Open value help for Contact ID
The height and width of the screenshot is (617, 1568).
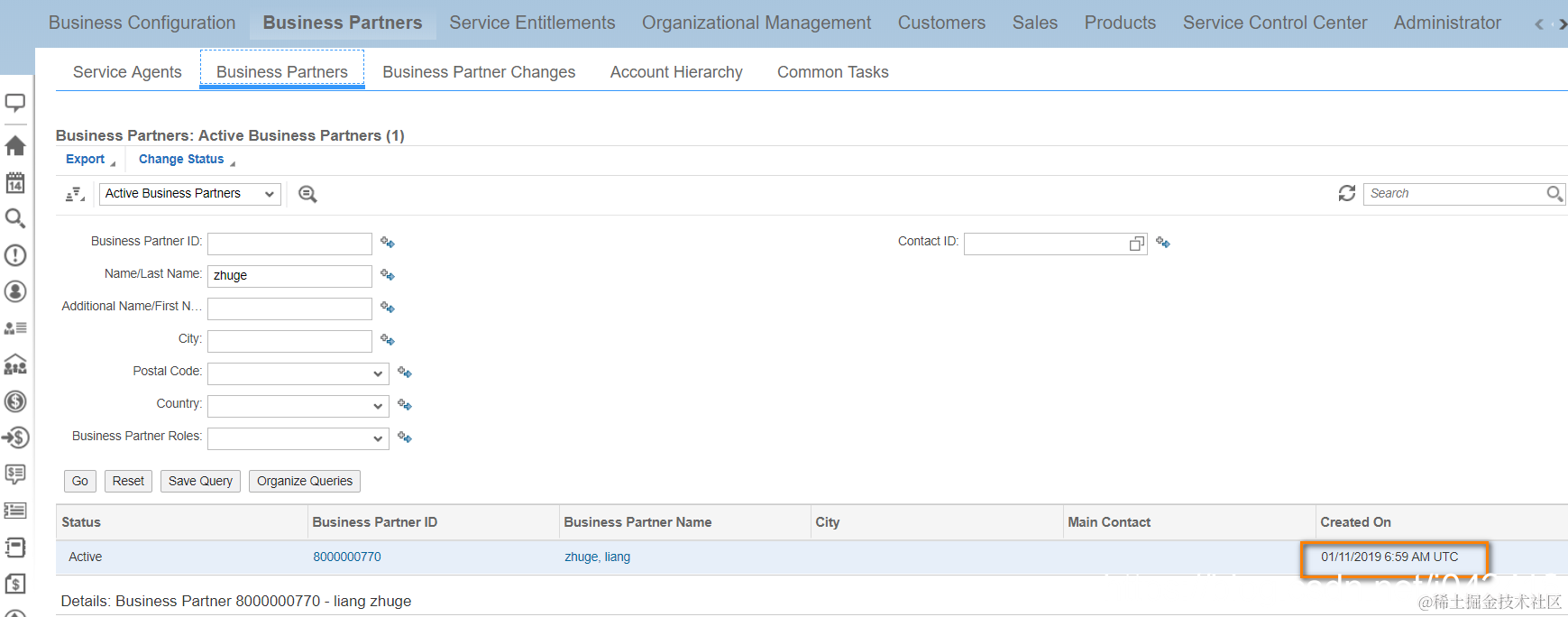(x=1137, y=244)
